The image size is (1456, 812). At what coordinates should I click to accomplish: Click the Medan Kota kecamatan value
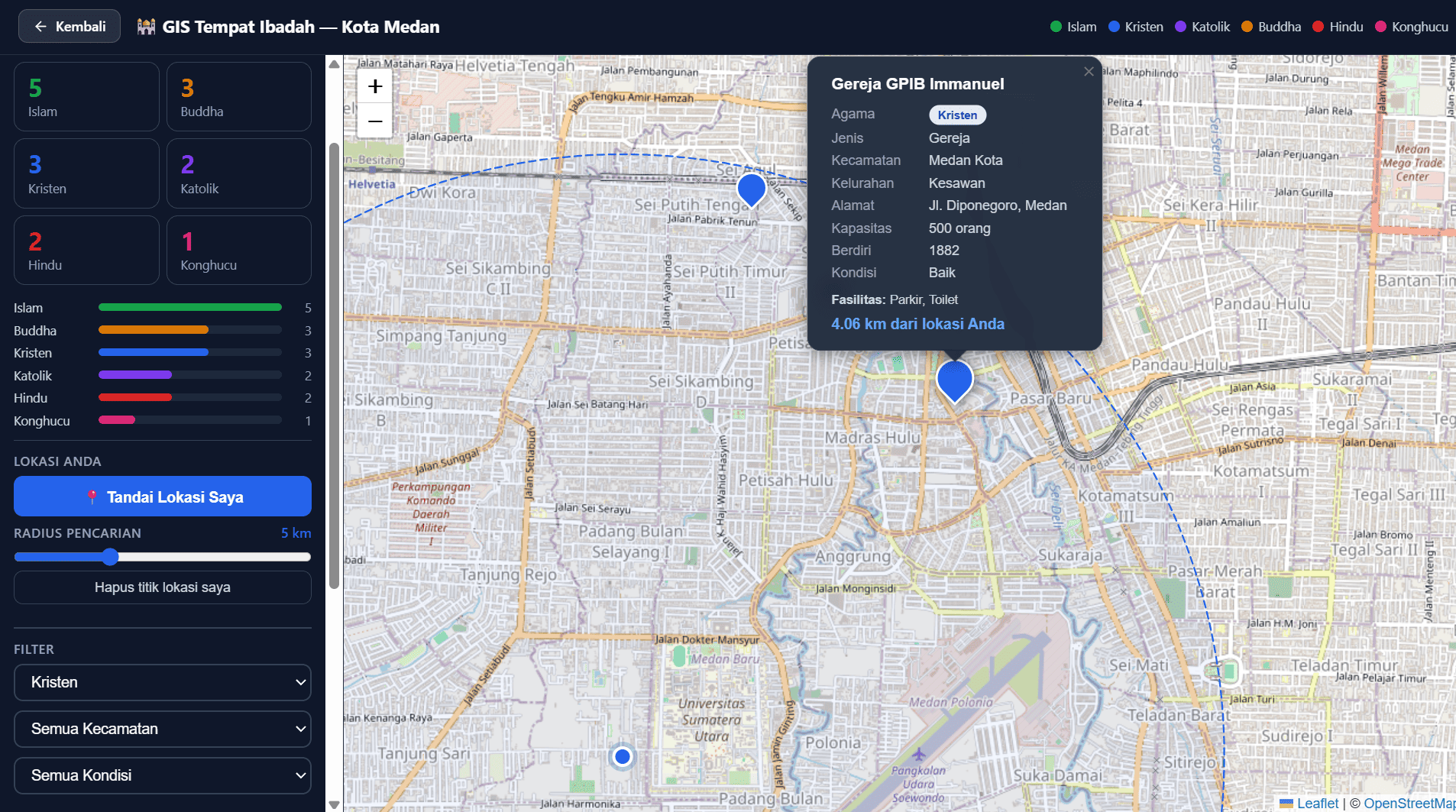[x=966, y=160]
